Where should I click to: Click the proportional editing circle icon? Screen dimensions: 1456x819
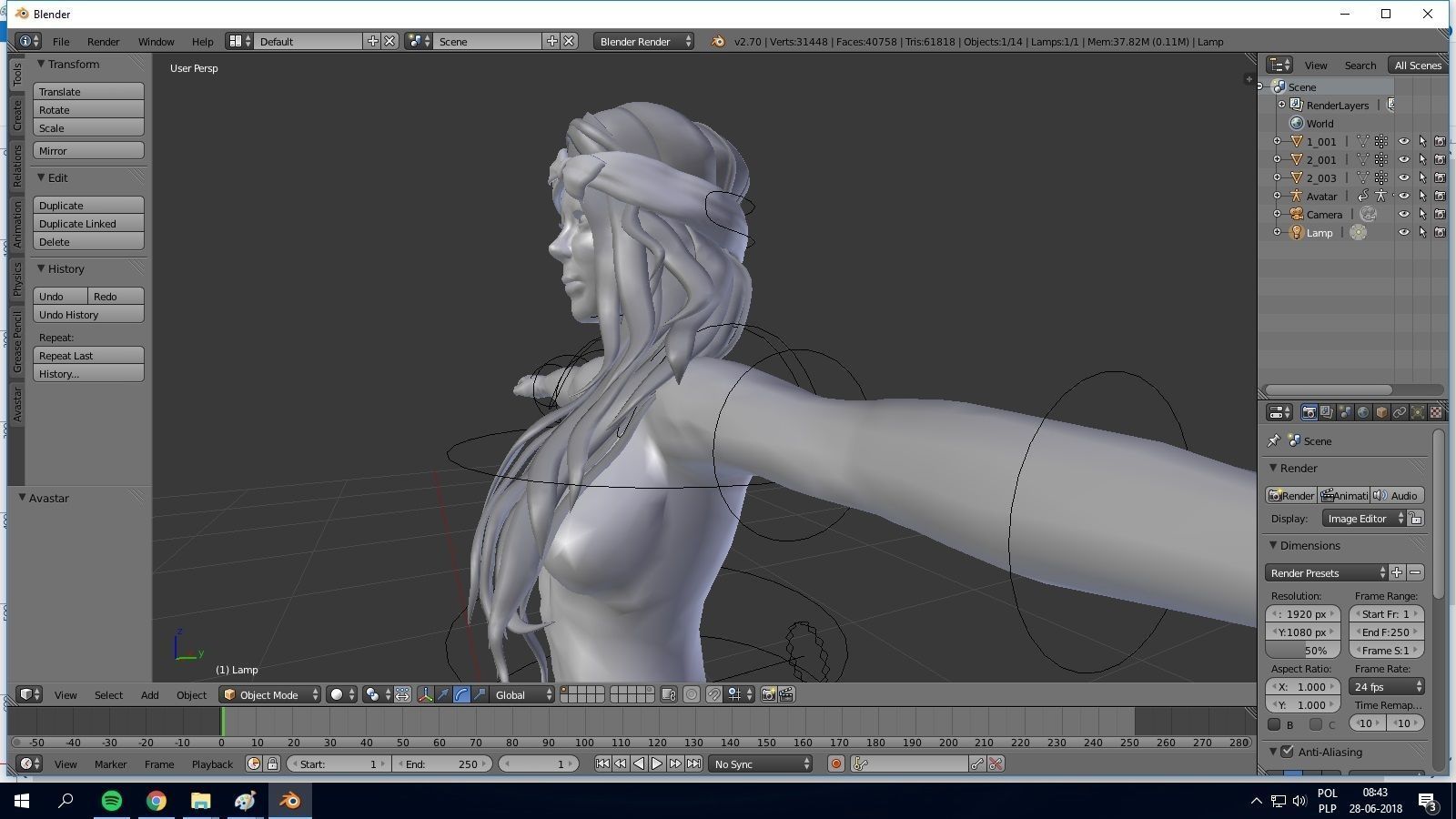coord(692,694)
